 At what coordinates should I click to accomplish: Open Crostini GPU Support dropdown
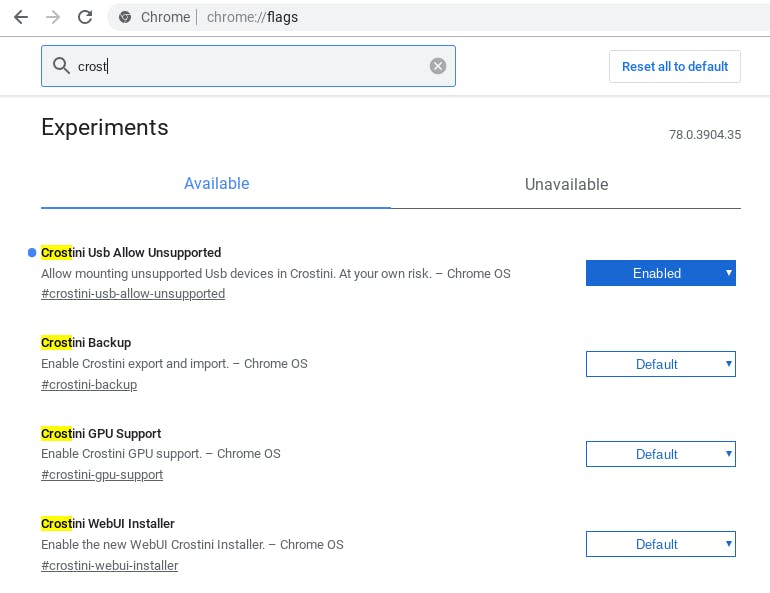(x=660, y=454)
